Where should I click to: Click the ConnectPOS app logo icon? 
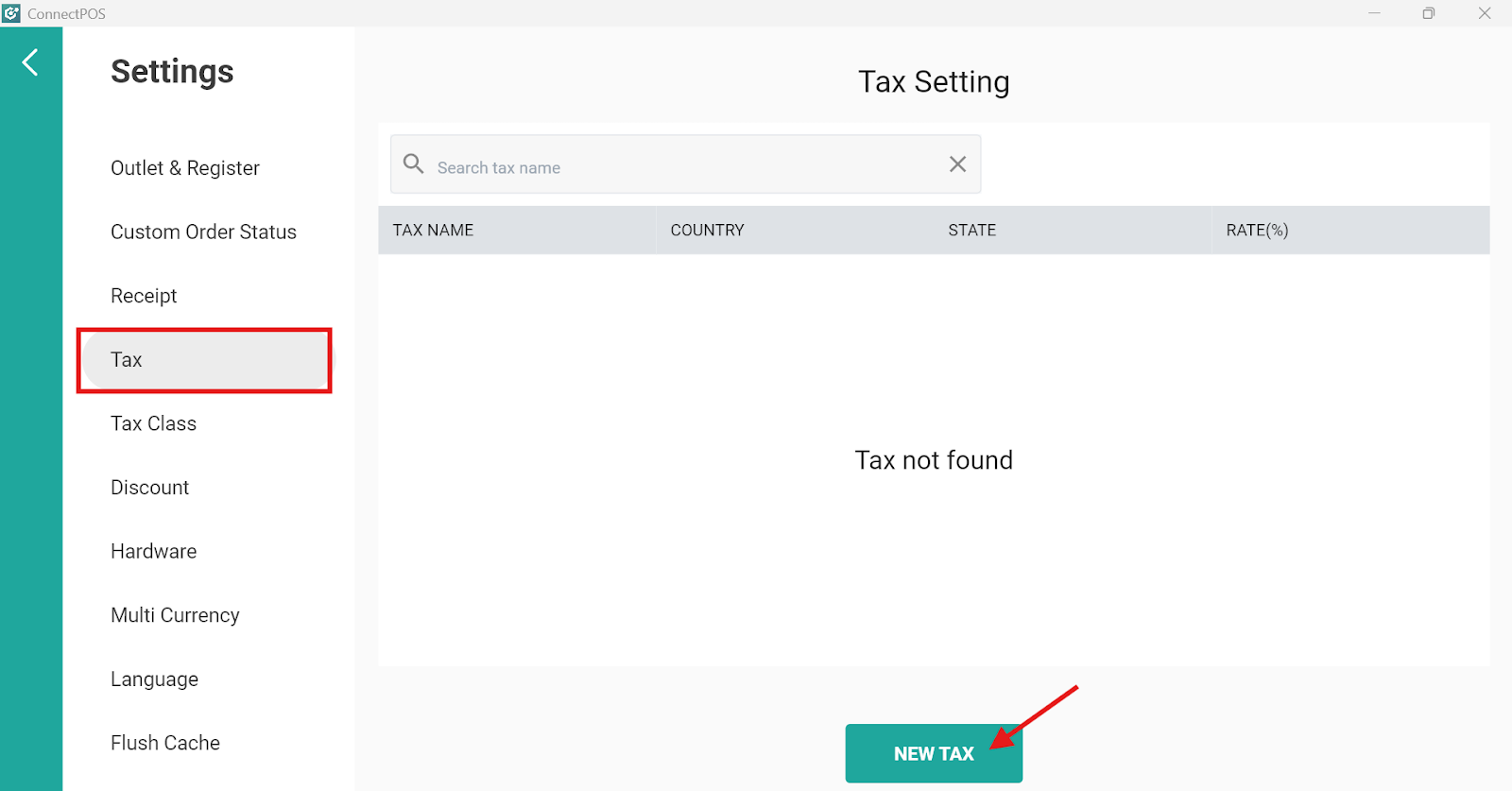click(11, 13)
